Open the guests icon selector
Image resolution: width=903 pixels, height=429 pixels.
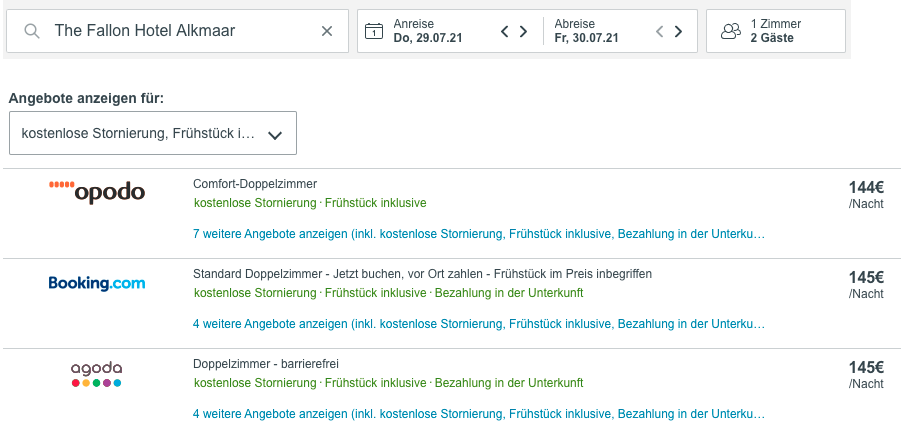(731, 31)
